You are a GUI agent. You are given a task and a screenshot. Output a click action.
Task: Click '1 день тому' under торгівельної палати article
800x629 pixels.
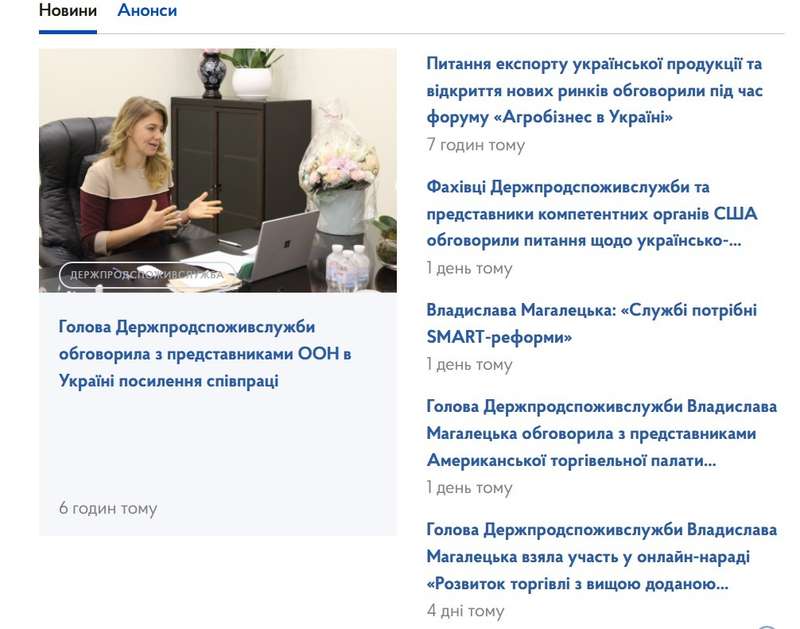(469, 487)
